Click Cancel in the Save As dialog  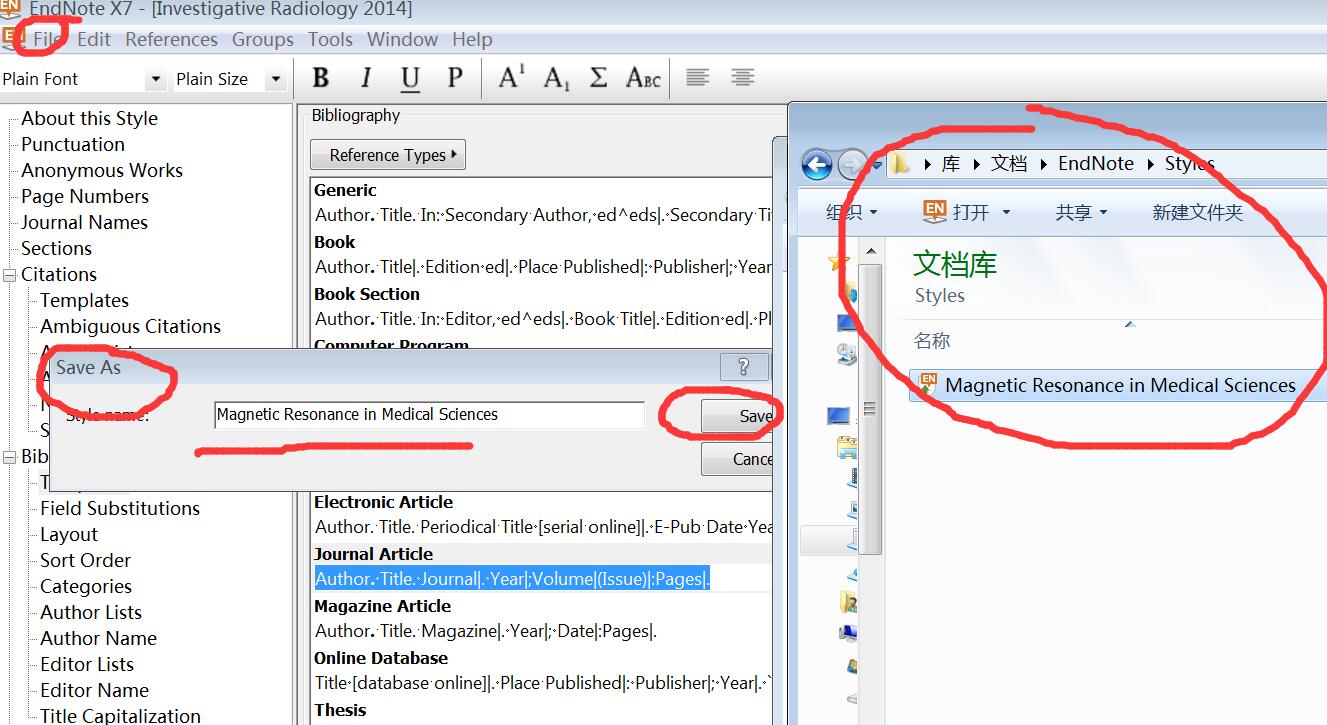point(740,459)
